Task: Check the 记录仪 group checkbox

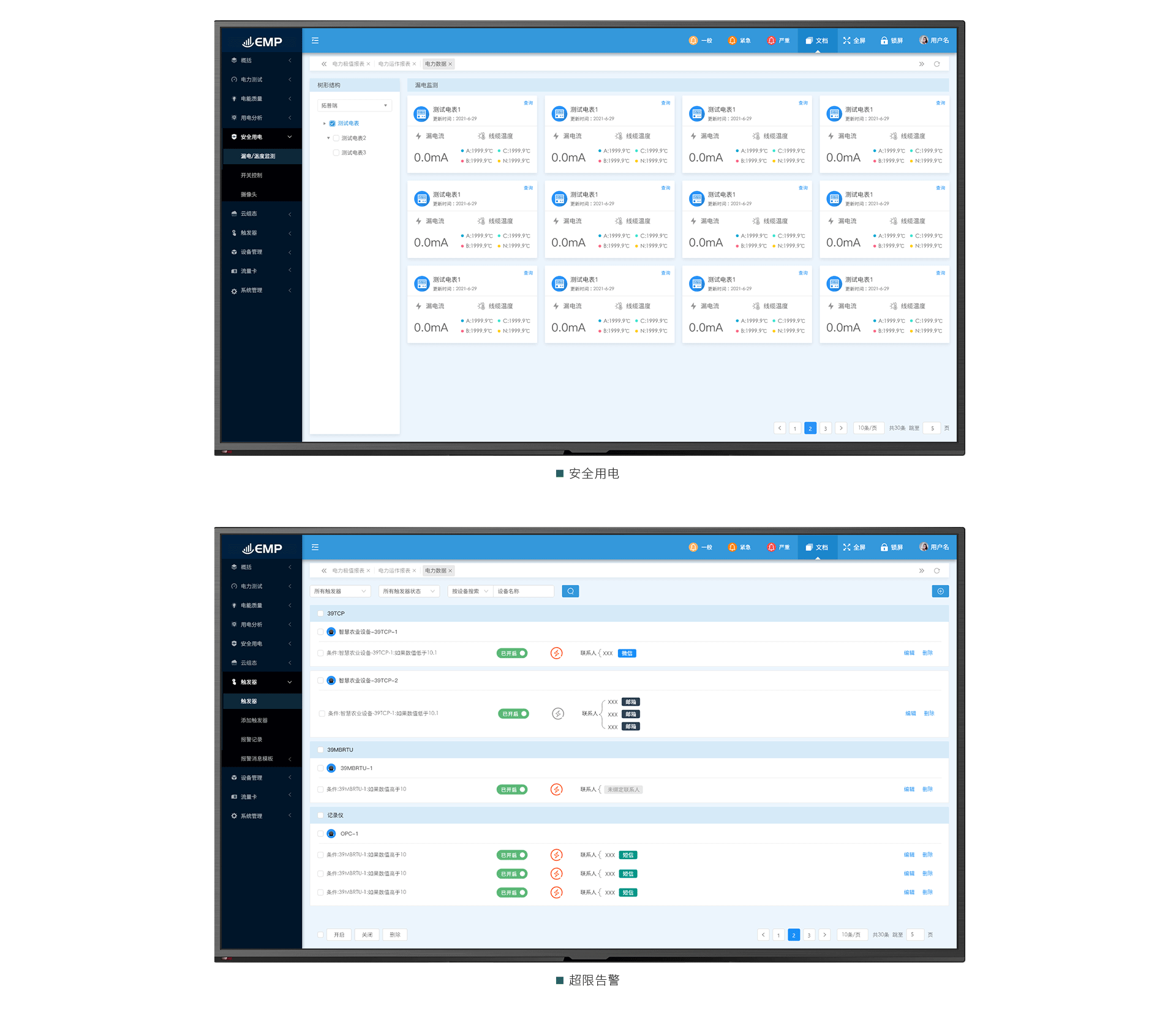Action: [320, 815]
